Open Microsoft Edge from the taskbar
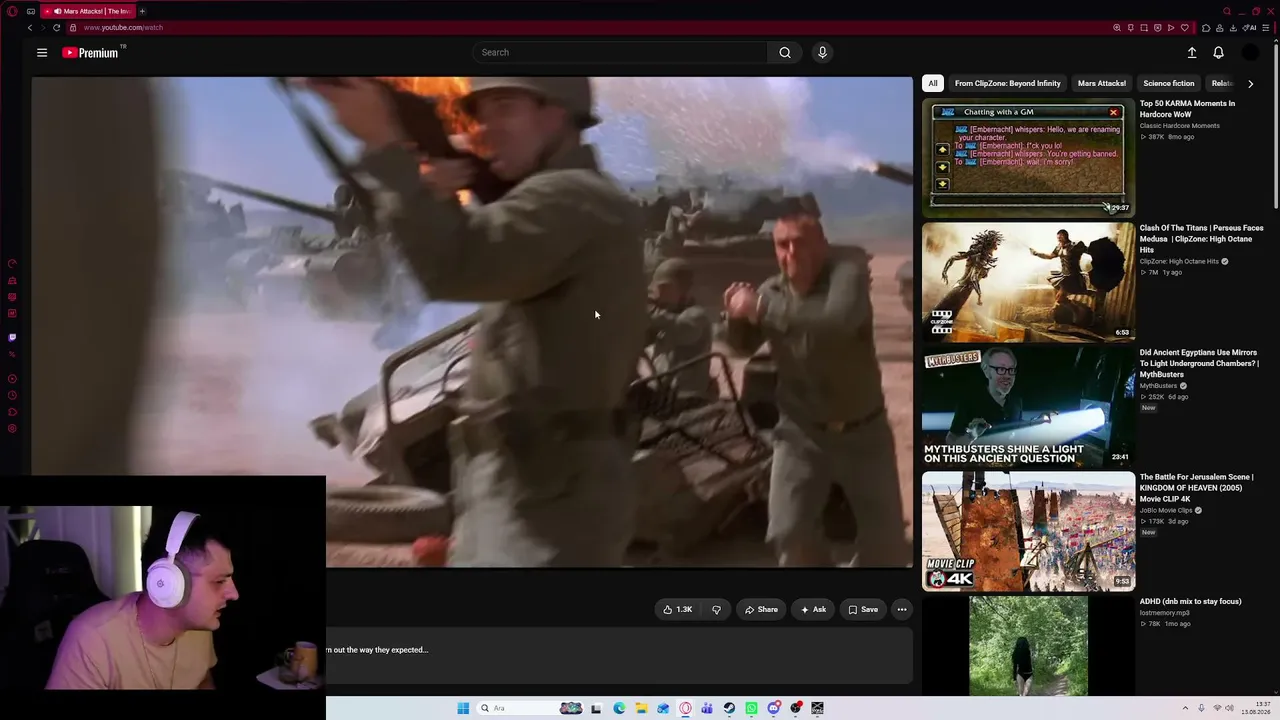 [x=619, y=708]
